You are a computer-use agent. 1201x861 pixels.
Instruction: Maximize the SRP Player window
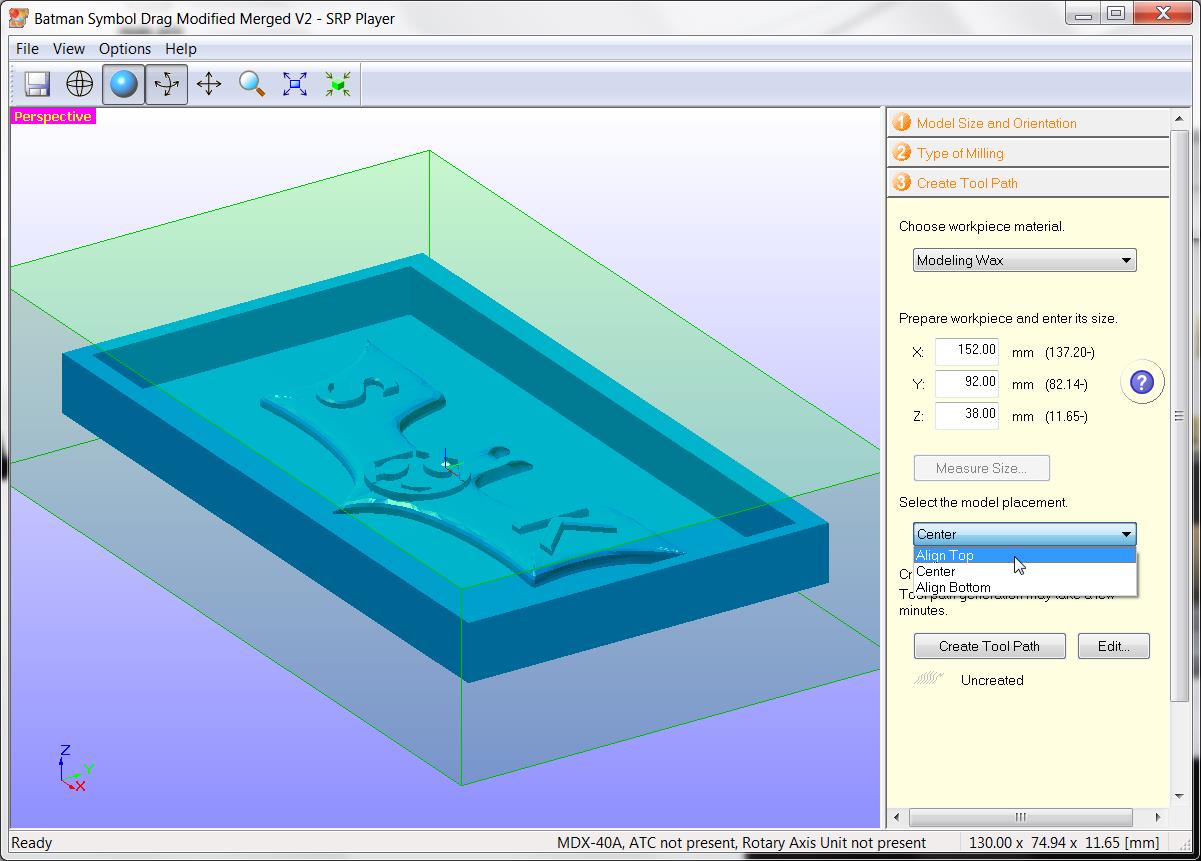click(1117, 13)
